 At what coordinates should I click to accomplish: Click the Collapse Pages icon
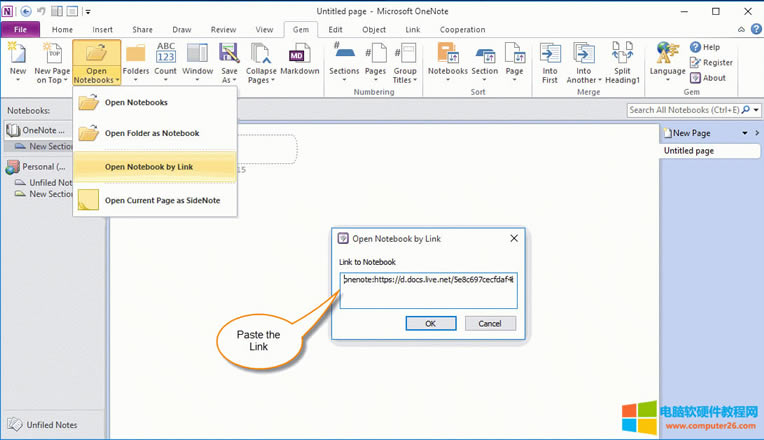[x=261, y=53]
